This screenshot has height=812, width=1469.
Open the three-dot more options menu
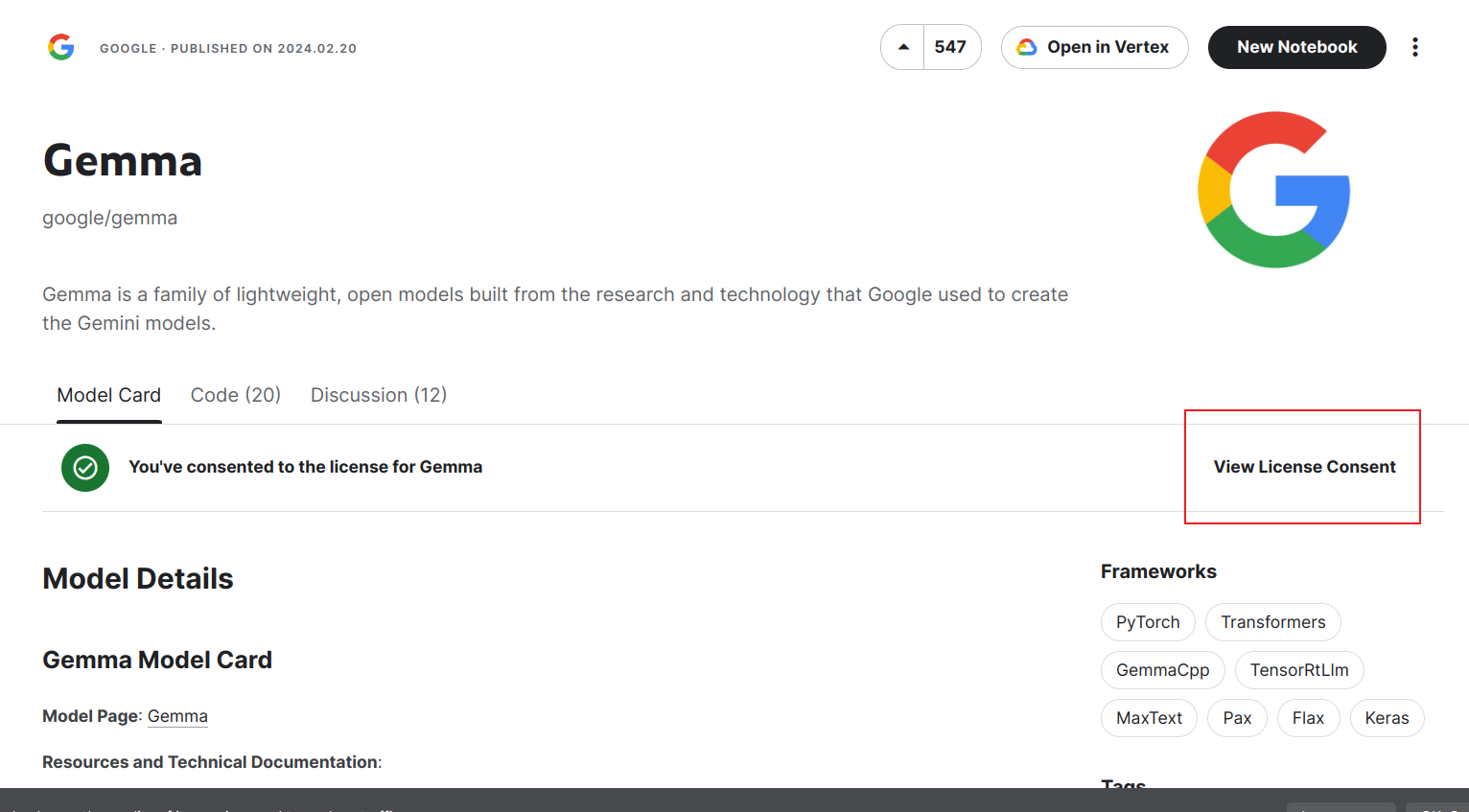(x=1415, y=47)
